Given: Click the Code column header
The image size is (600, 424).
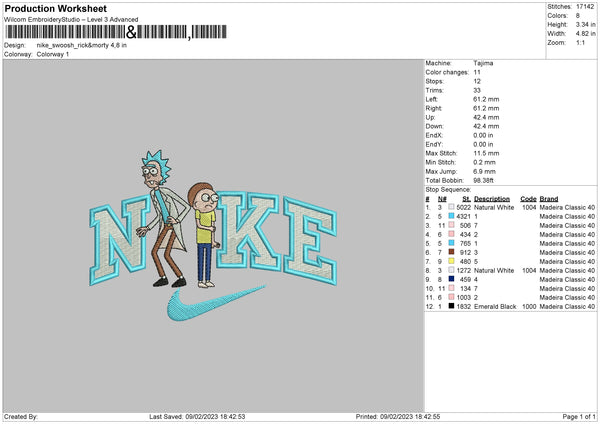Looking at the screenshot, I should click(528, 198).
